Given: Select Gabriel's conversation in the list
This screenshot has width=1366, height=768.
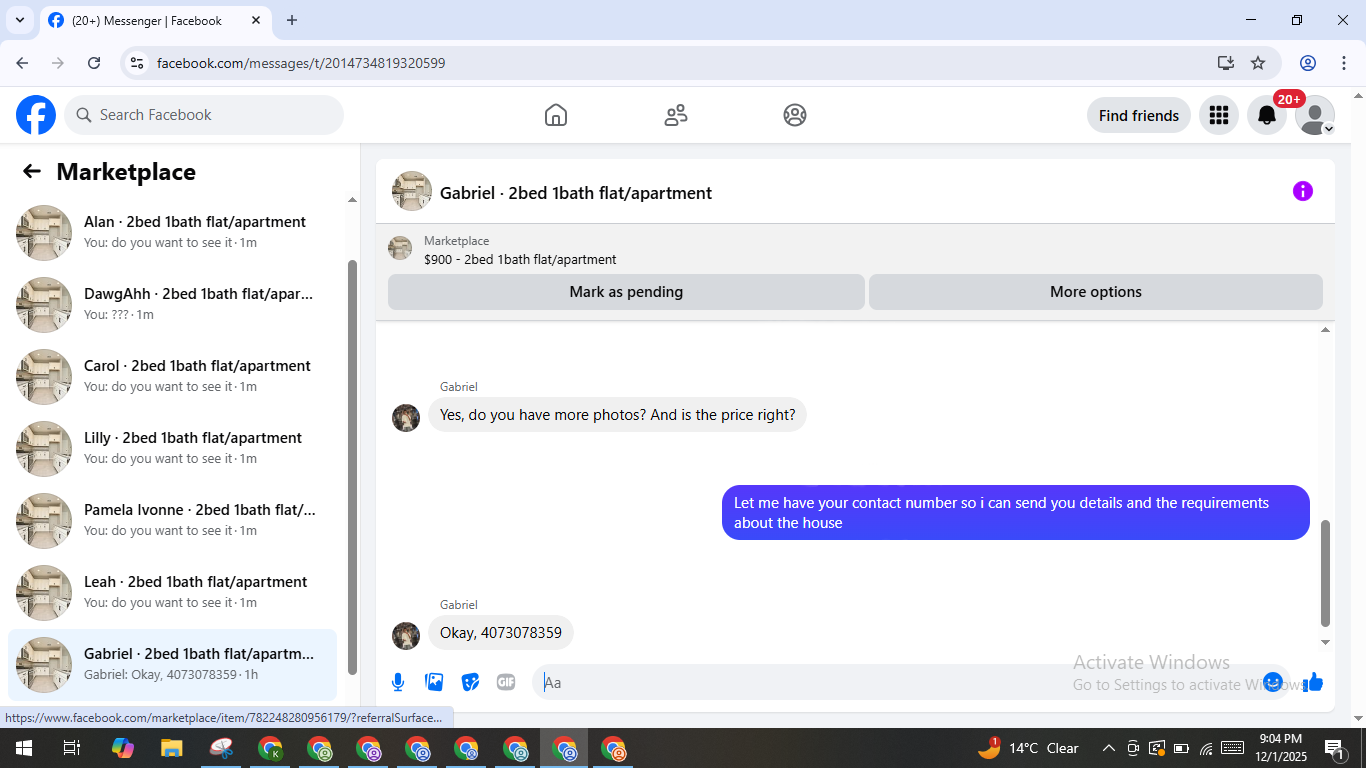Looking at the screenshot, I should pyautogui.click(x=172, y=664).
